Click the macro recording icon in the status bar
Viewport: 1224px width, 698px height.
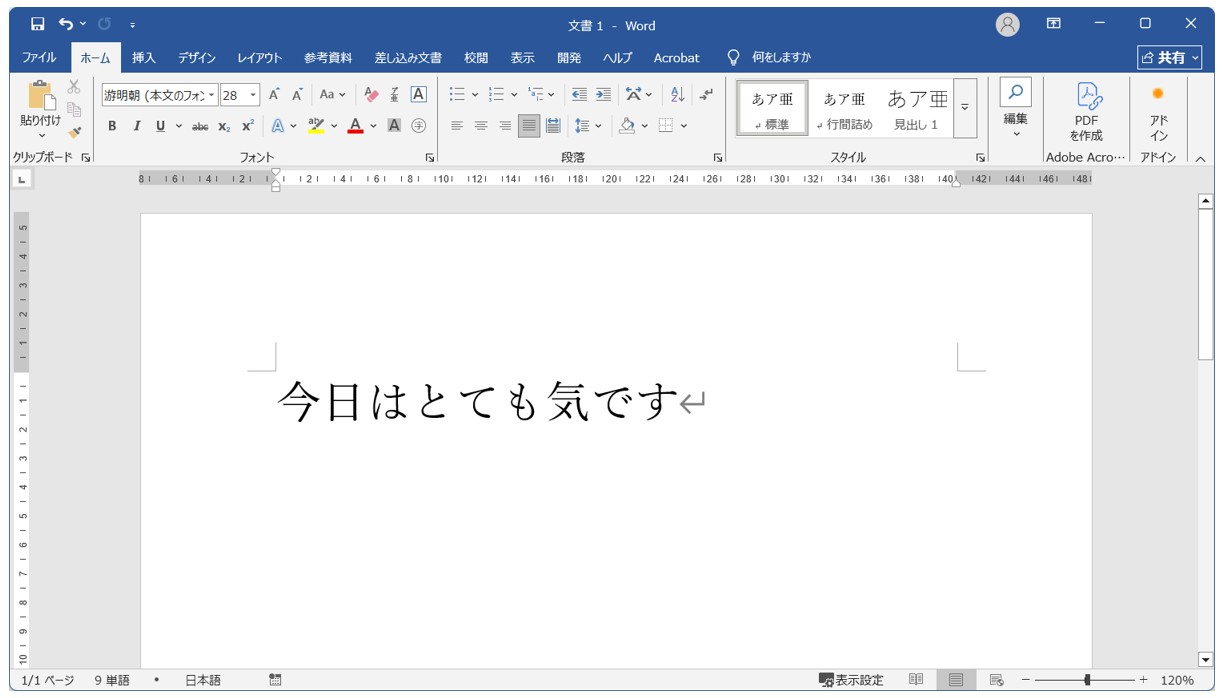coord(275,680)
